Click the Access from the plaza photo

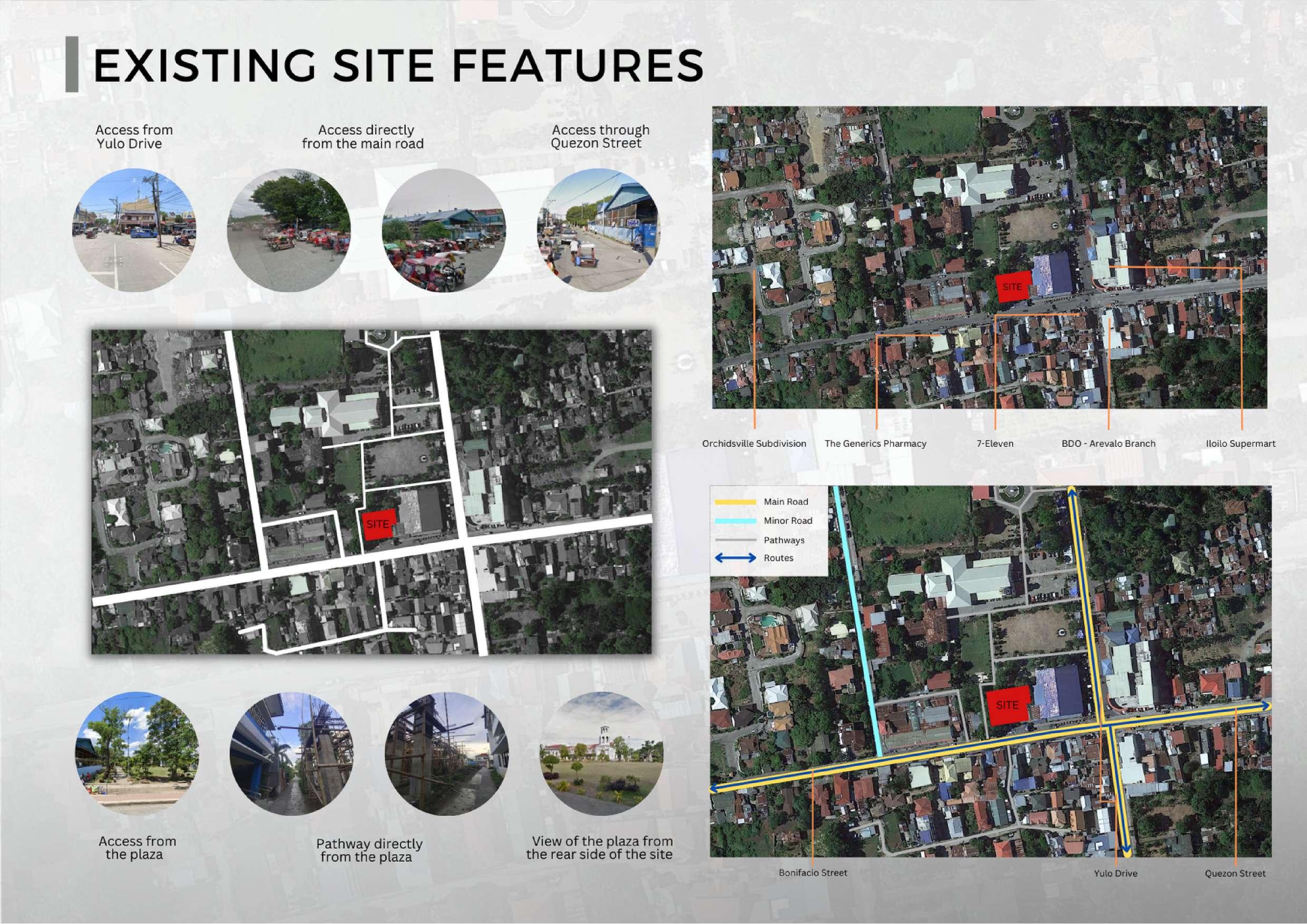coord(137,753)
